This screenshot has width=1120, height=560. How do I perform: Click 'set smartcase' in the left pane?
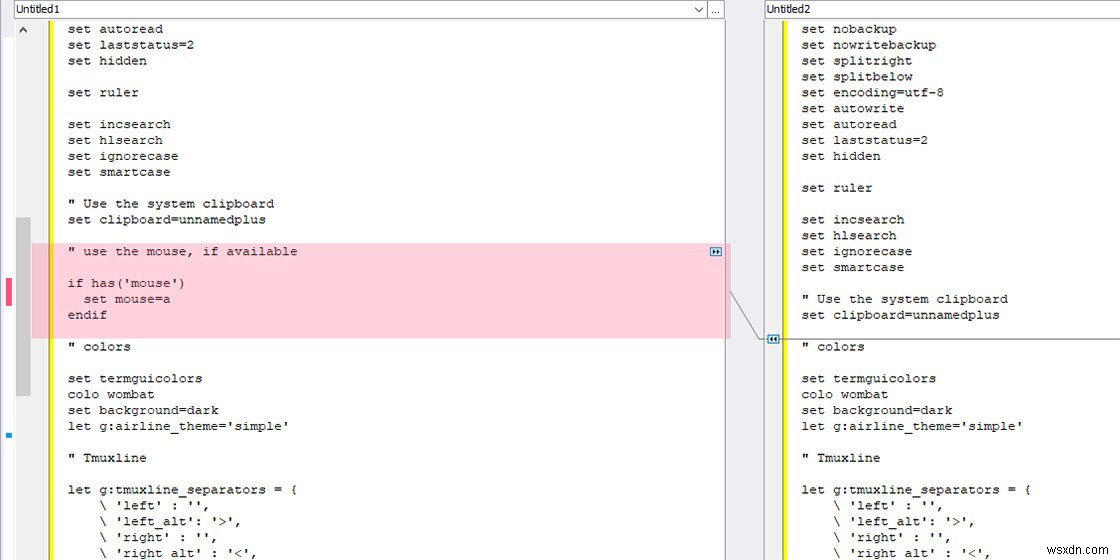(119, 172)
